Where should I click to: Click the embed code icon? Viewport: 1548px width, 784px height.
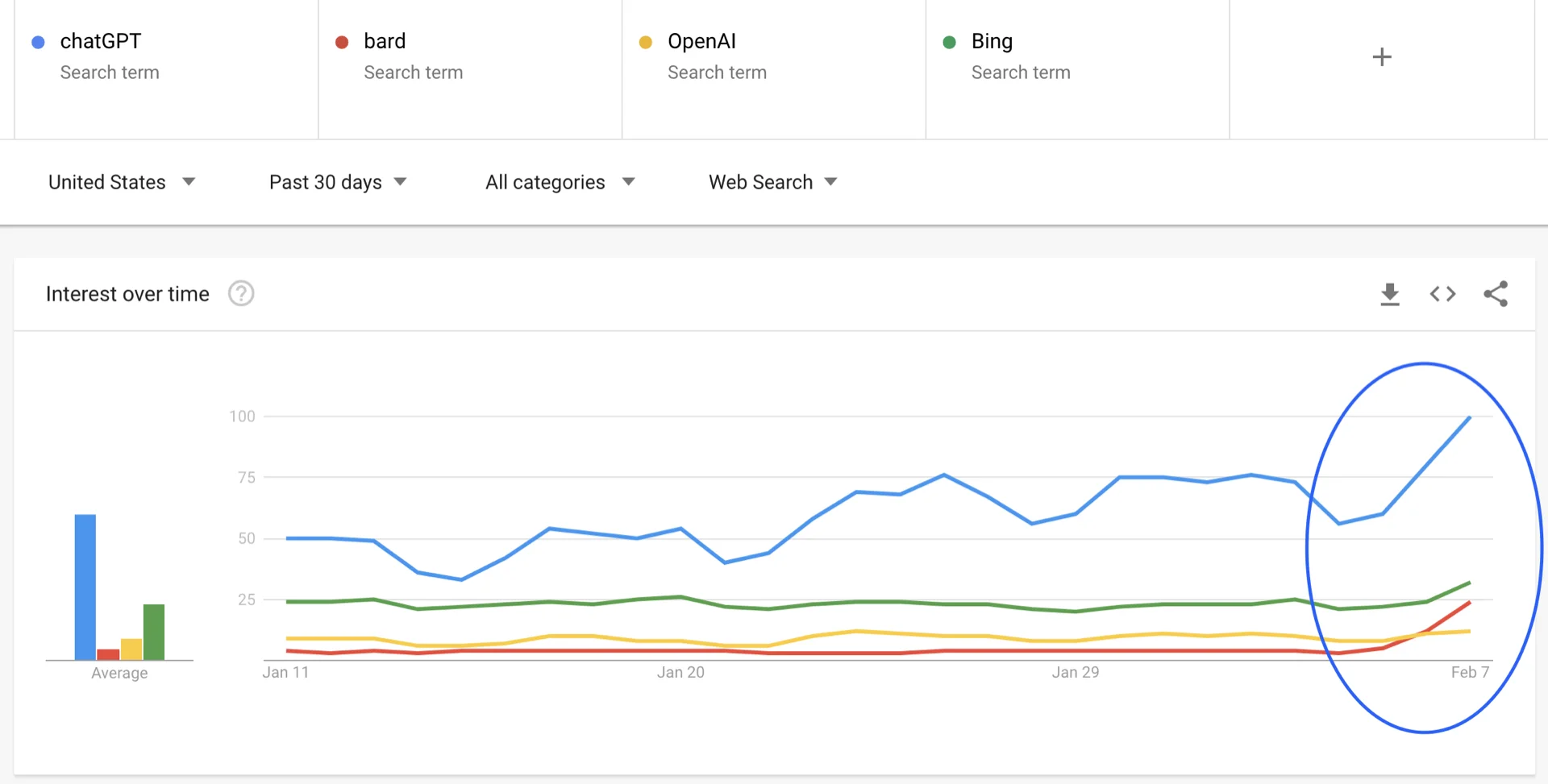(1442, 294)
